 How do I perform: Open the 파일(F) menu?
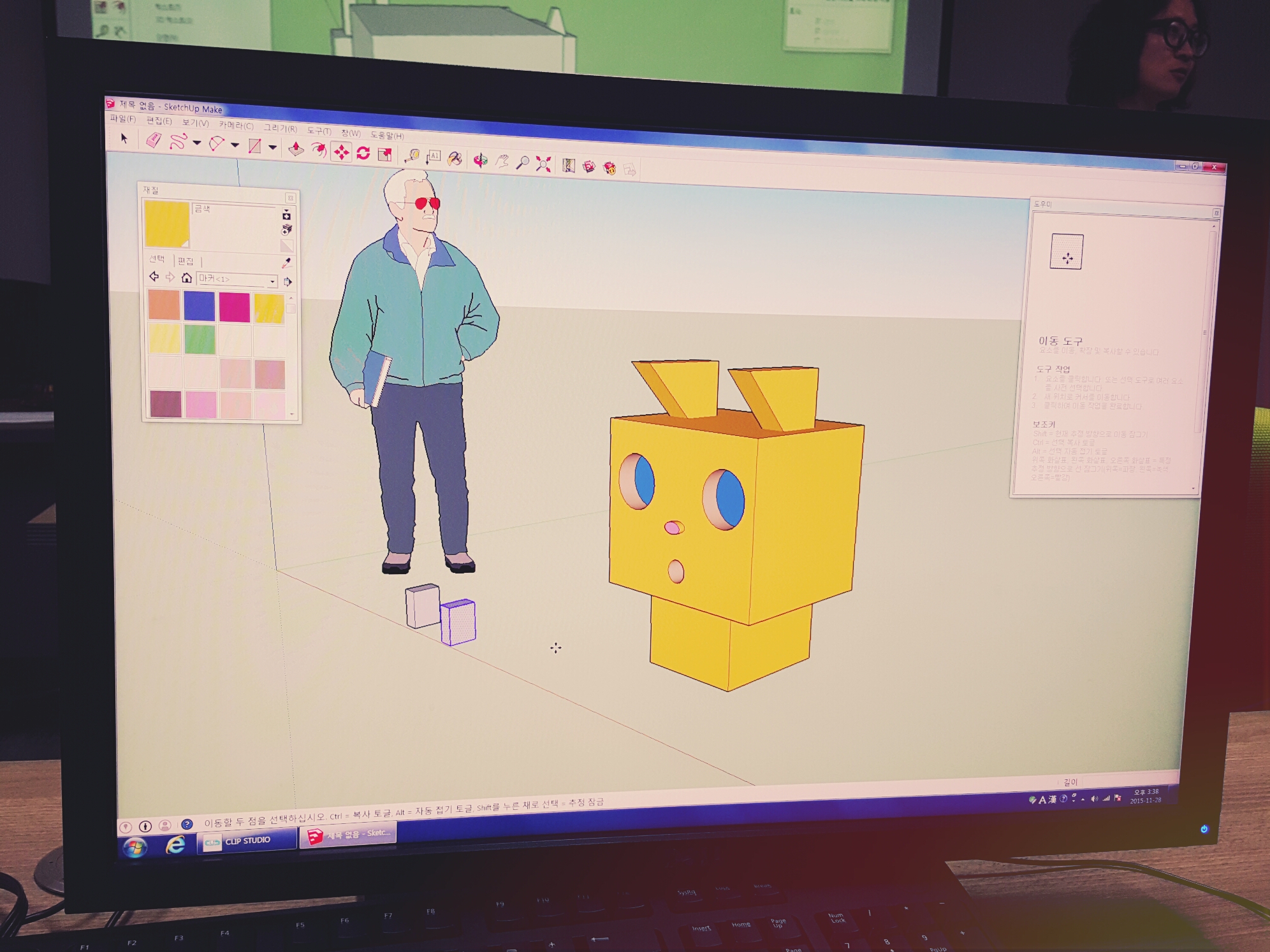122,119
